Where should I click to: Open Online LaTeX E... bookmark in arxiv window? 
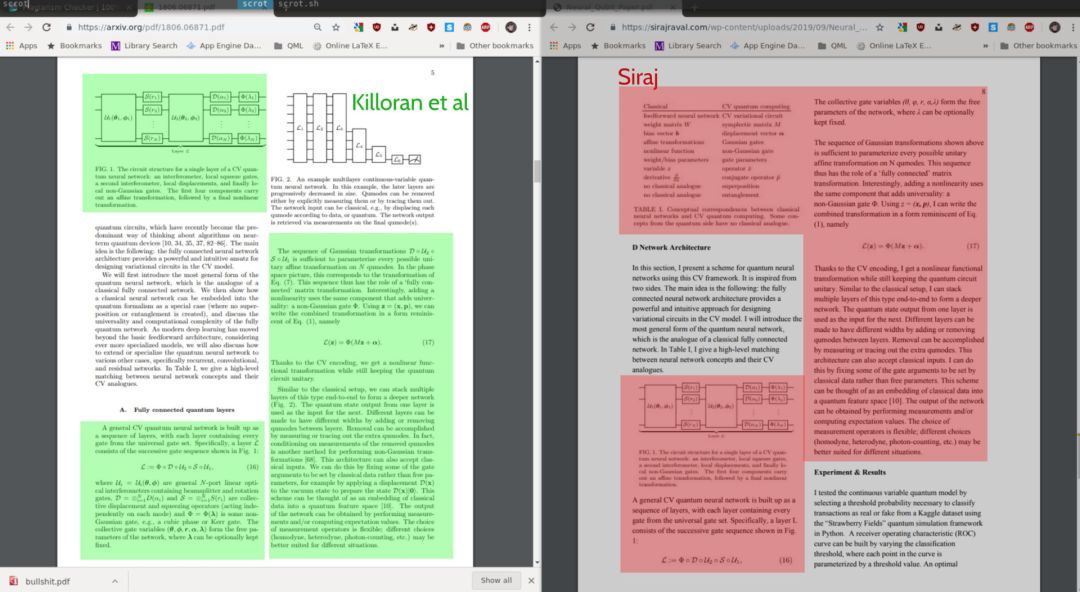click(x=350, y=45)
